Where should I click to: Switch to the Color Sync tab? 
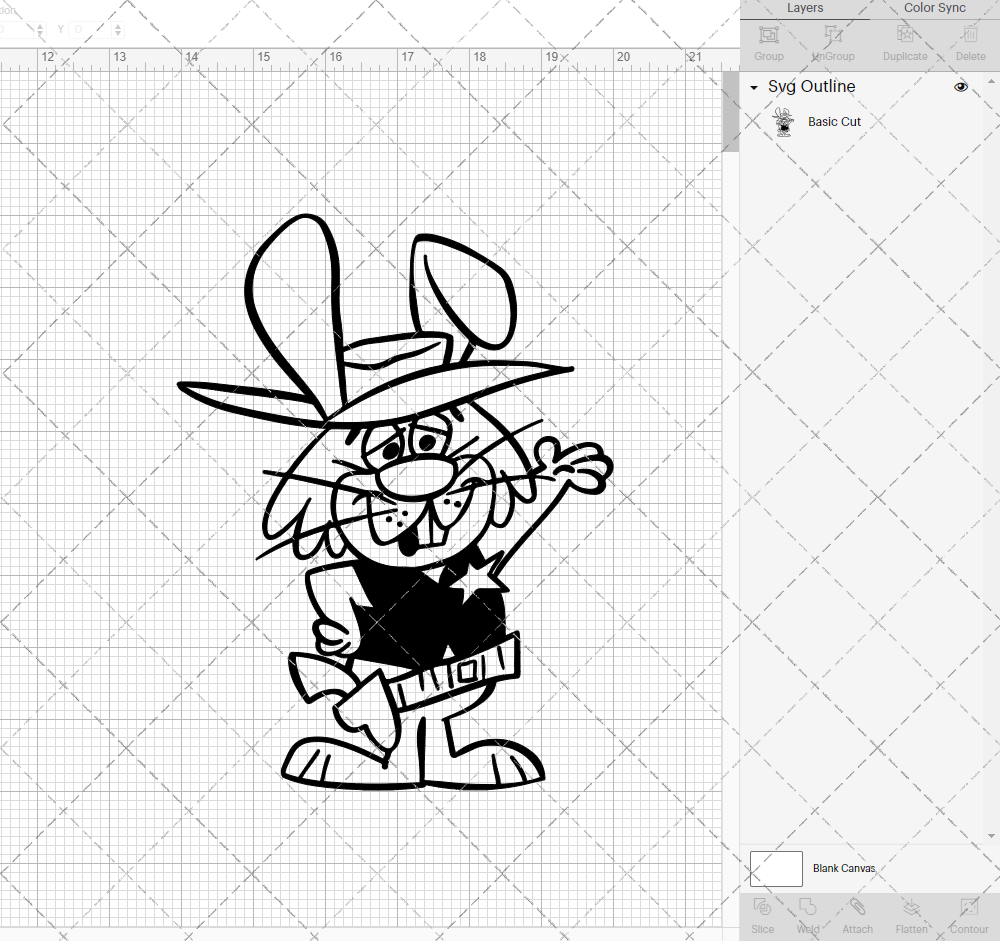934,8
